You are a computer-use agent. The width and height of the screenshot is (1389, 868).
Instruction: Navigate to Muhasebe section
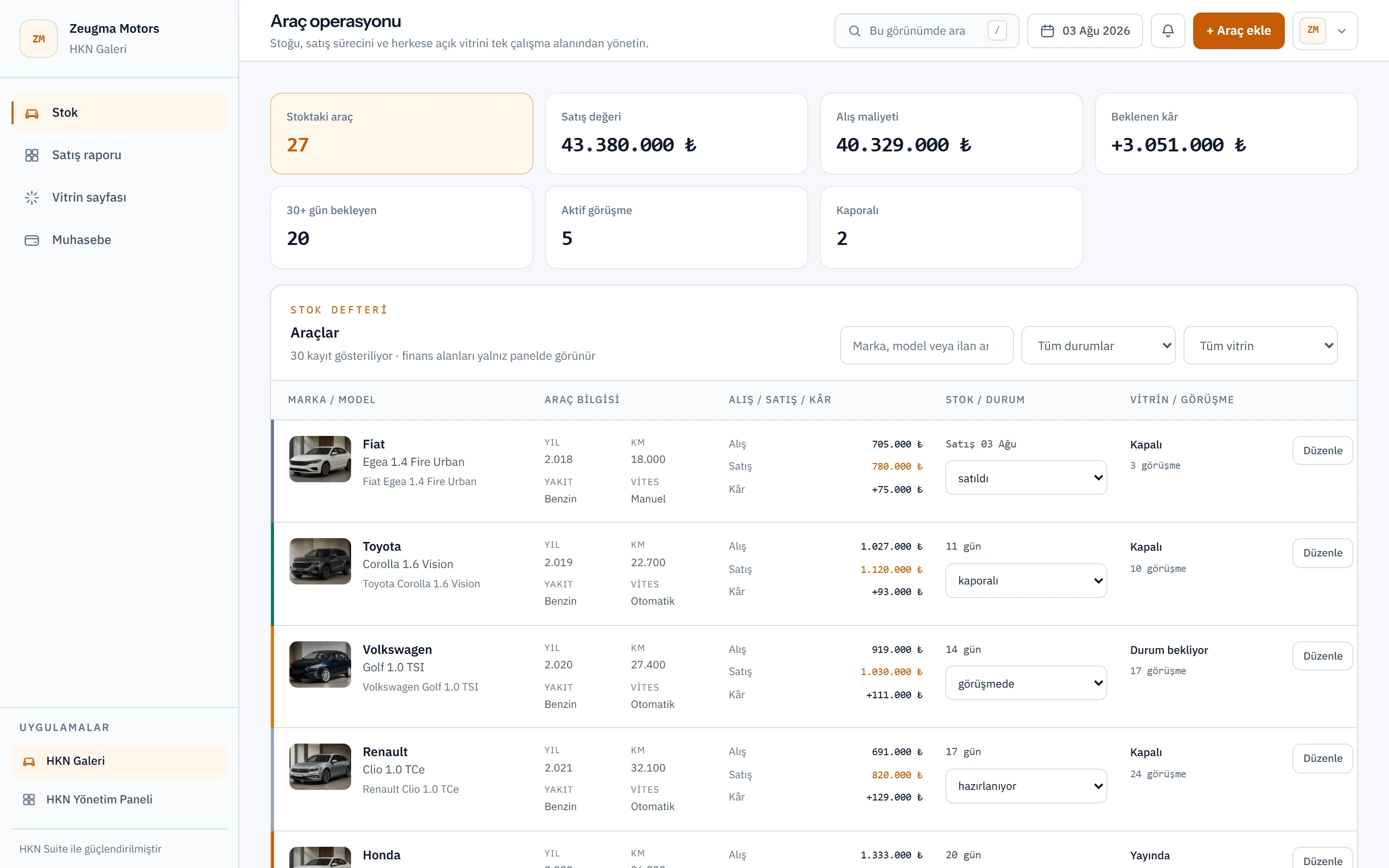coord(119,241)
